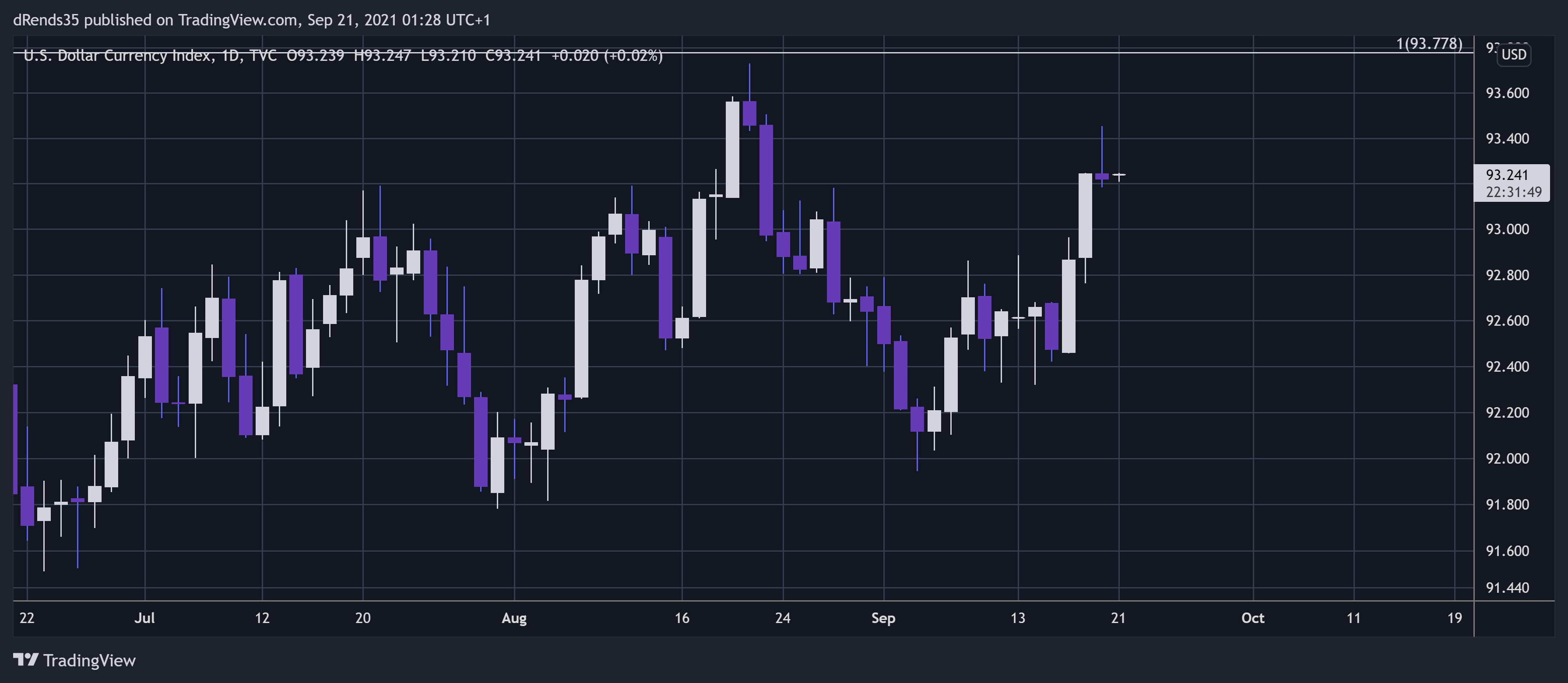Click the Oct label on time axis
This screenshot has width=1568, height=683.
(1253, 618)
